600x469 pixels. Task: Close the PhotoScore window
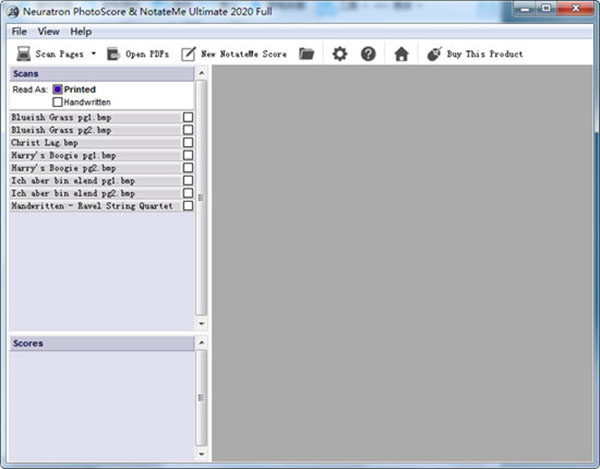click(x=576, y=8)
